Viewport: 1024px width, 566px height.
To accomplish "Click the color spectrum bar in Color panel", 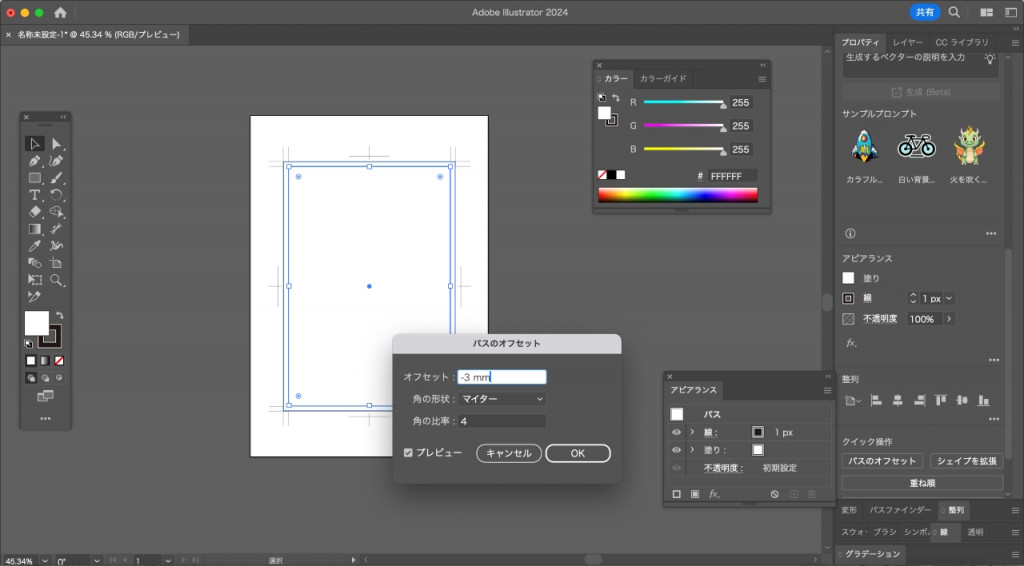I will [x=678, y=195].
